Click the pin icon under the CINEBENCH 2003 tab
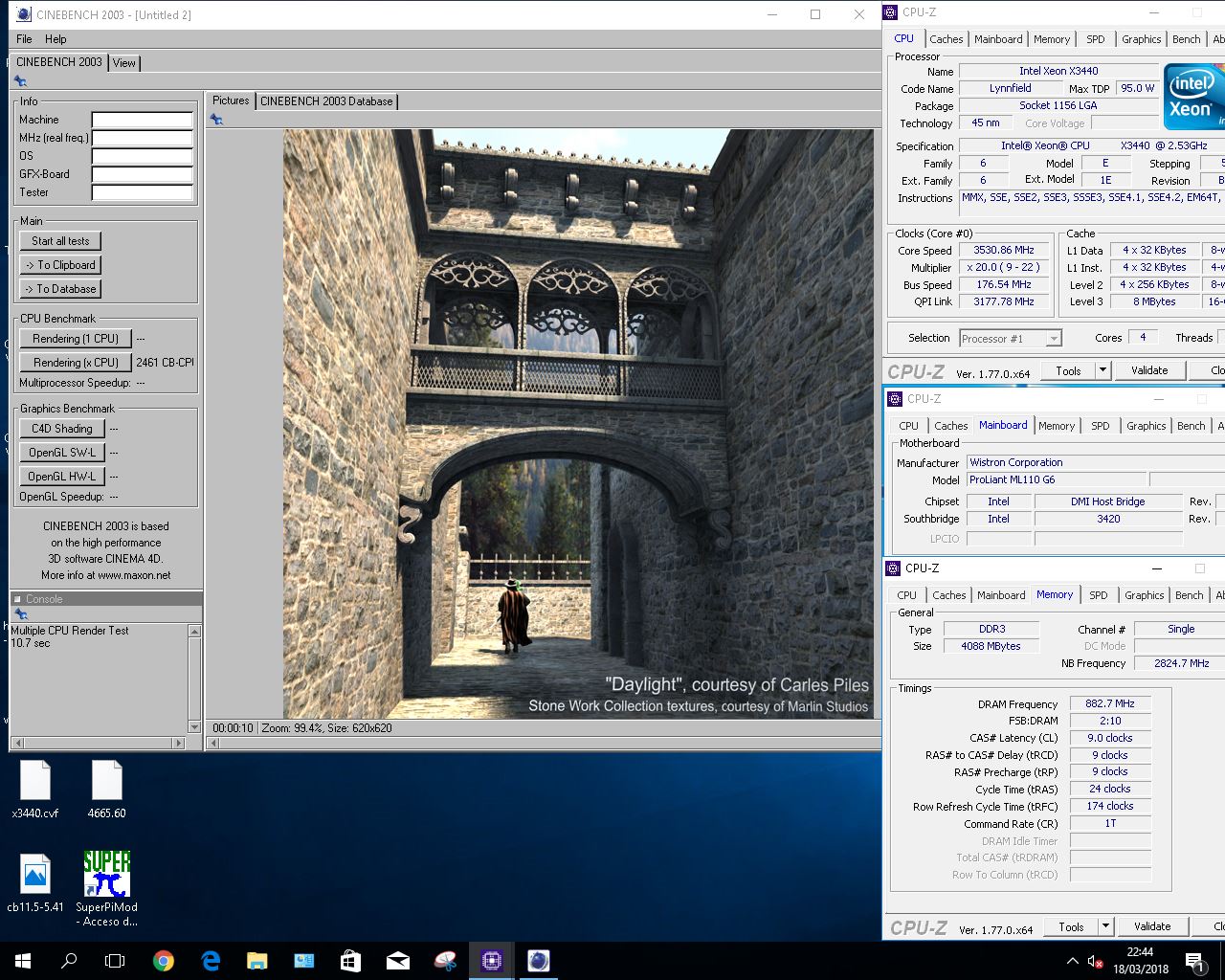1225x980 pixels. click(x=20, y=81)
